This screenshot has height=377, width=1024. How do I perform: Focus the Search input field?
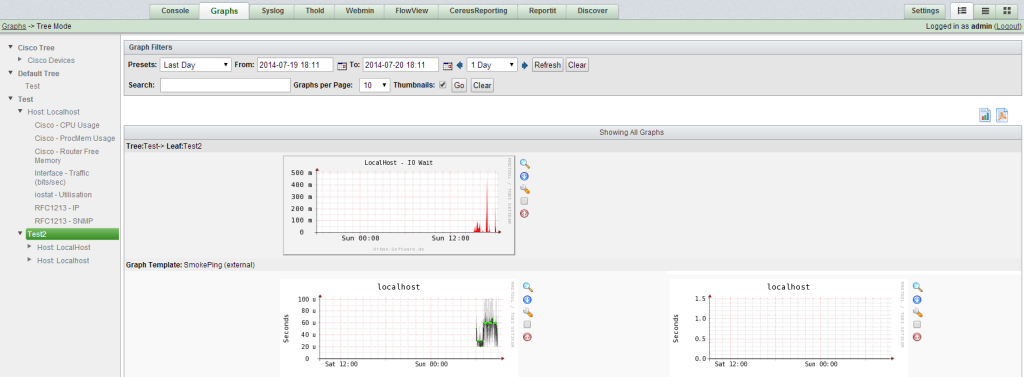(225, 85)
